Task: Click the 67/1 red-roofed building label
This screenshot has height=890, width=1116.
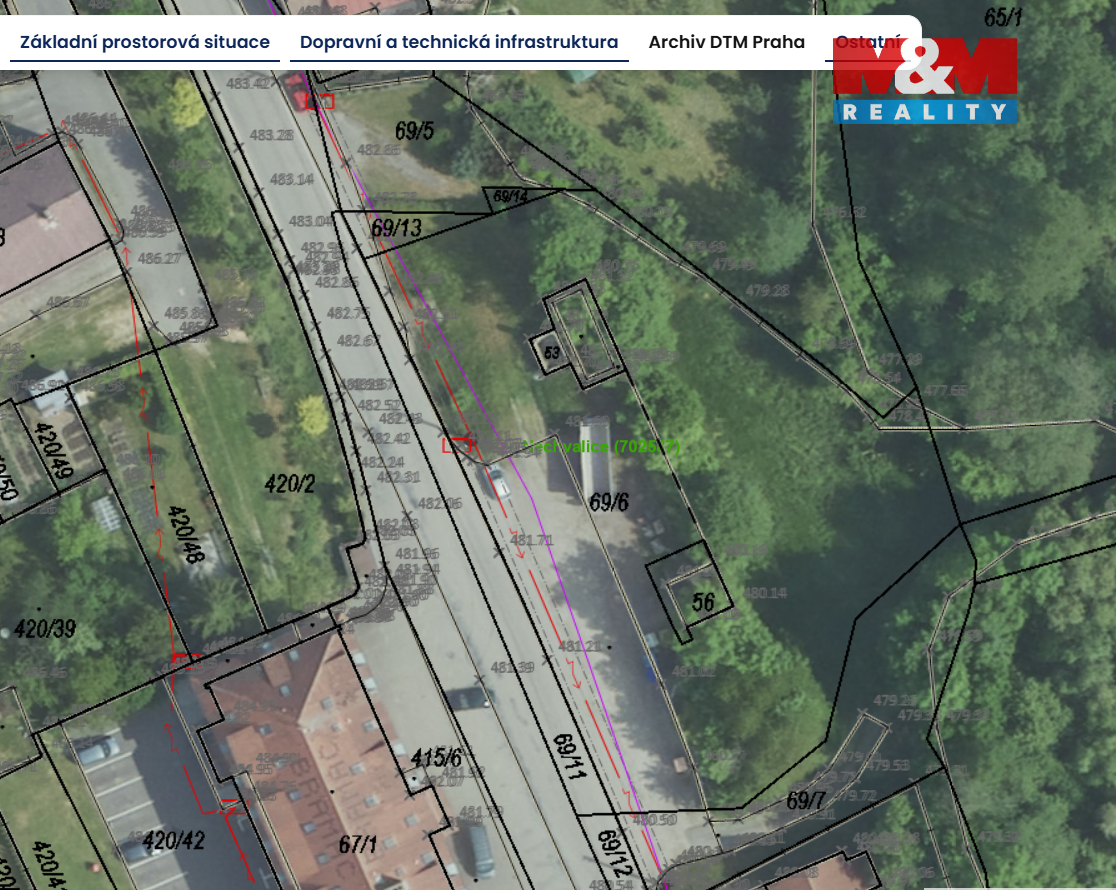Action: (x=357, y=844)
